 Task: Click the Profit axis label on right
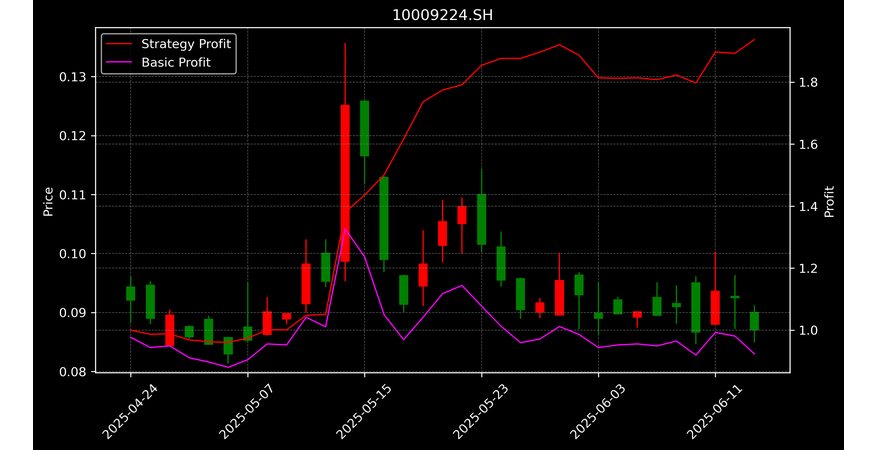click(x=829, y=201)
